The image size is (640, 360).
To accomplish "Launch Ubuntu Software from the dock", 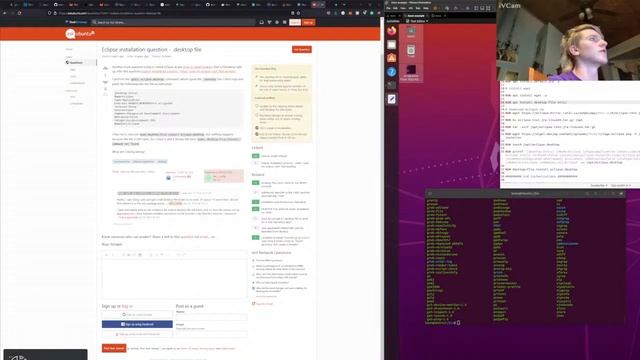I will coord(391,58).
